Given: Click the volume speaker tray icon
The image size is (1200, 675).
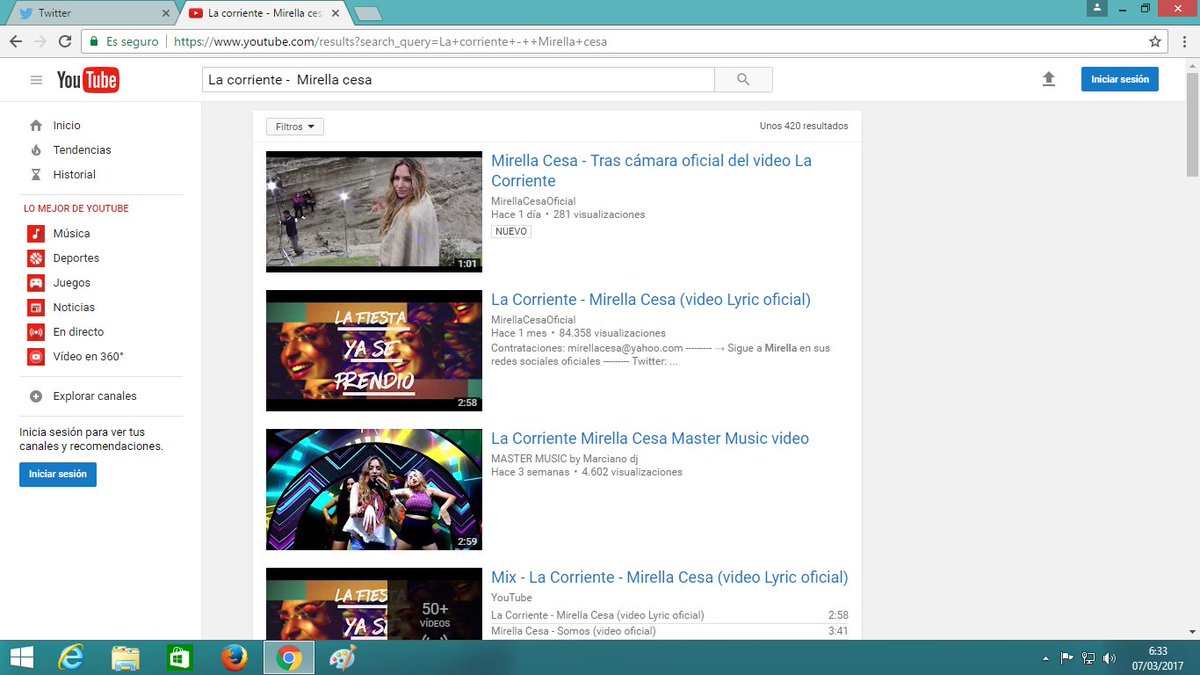Looking at the screenshot, I should 1109,658.
